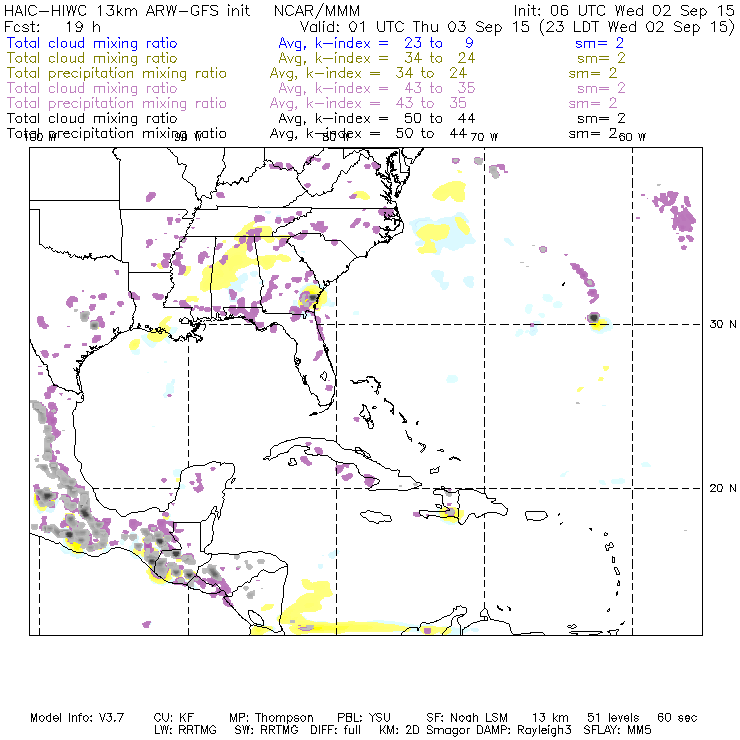Click the black "Total cloud mixing ratio" legend label
This screenshot has width=740, height=740.
[x=92, y=118]
